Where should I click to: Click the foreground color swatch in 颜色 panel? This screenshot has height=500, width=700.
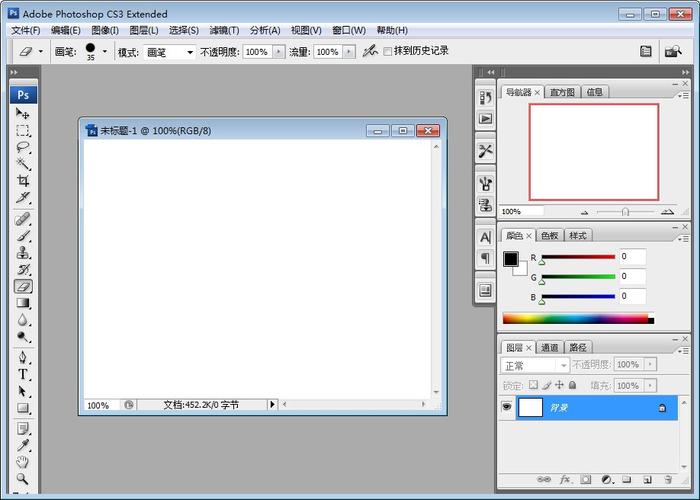point(511,259)
